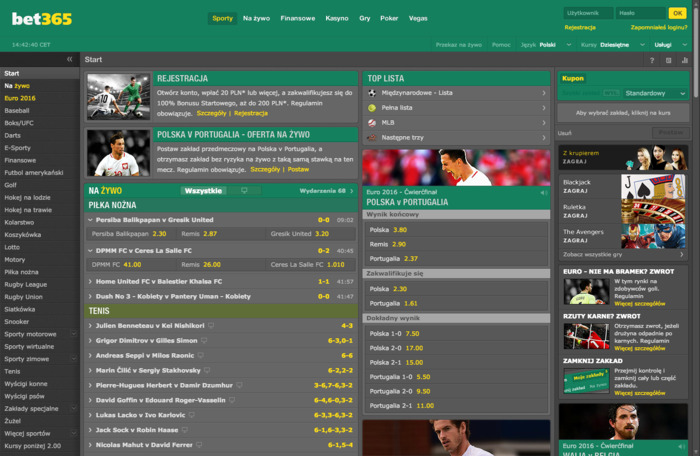Select the Wszystkie live filter

click(203, 191)
